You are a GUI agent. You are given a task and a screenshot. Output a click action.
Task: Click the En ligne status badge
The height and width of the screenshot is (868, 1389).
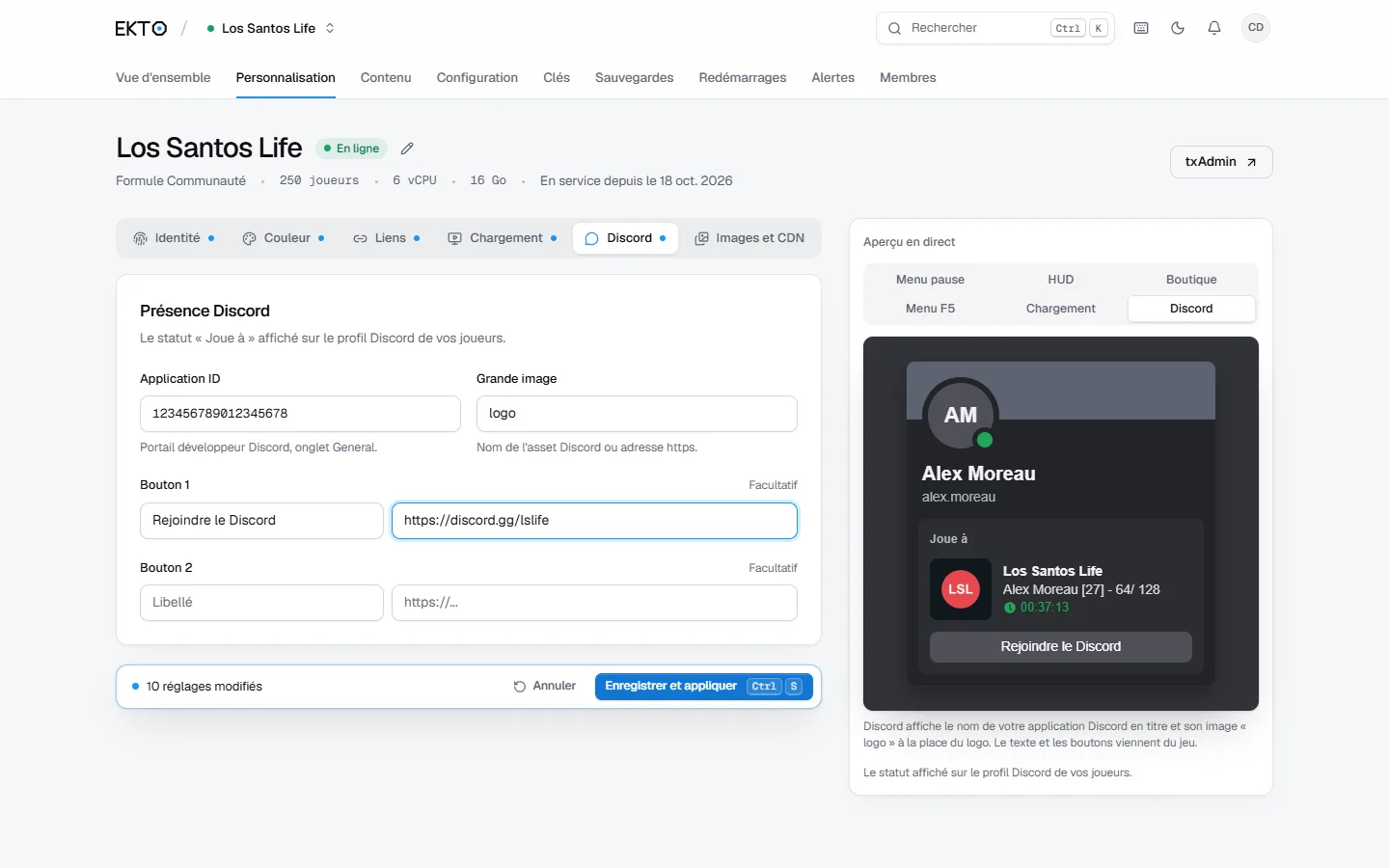(x=352, y=149)
